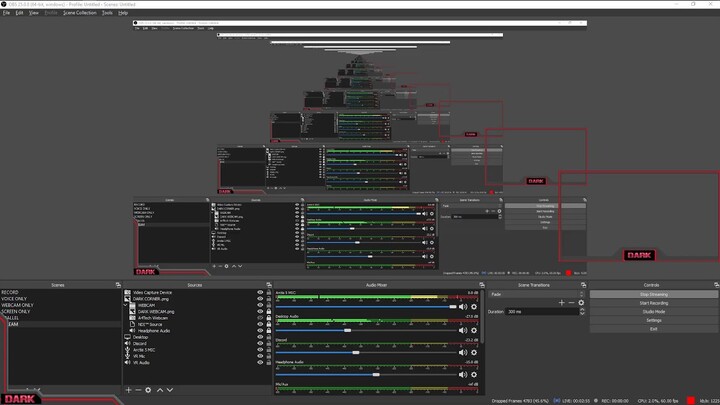Click the Headphone Audio volume slider
This screenshot has height=405, width=720.
click(x=366, y=374)
